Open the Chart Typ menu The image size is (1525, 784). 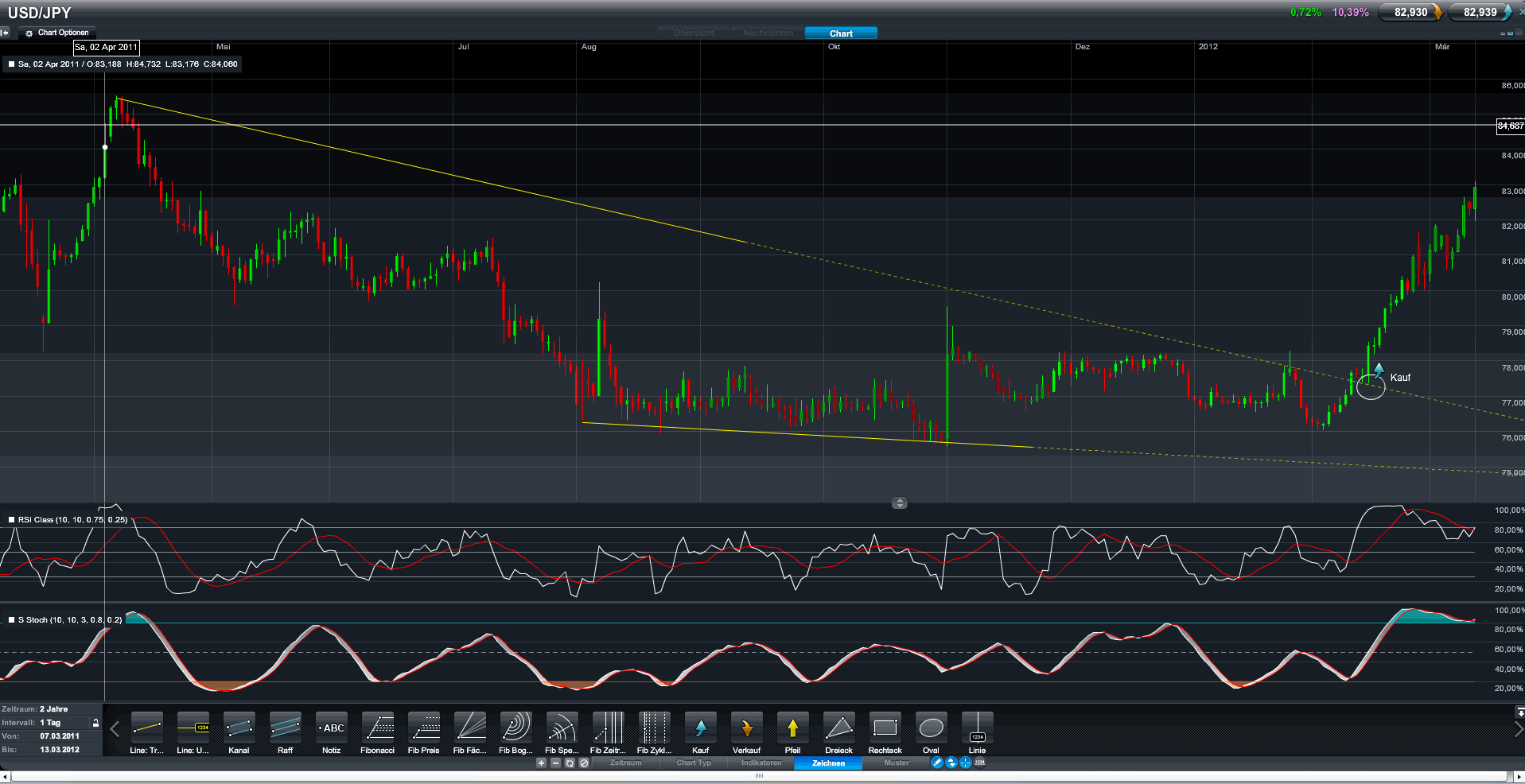(693, 763)
